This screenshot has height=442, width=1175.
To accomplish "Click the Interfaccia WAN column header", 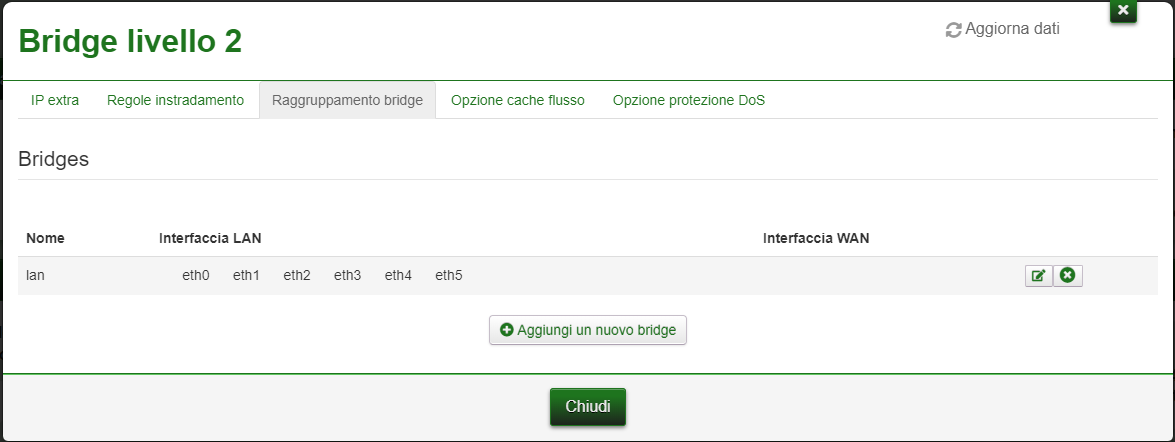I will 816,239.
